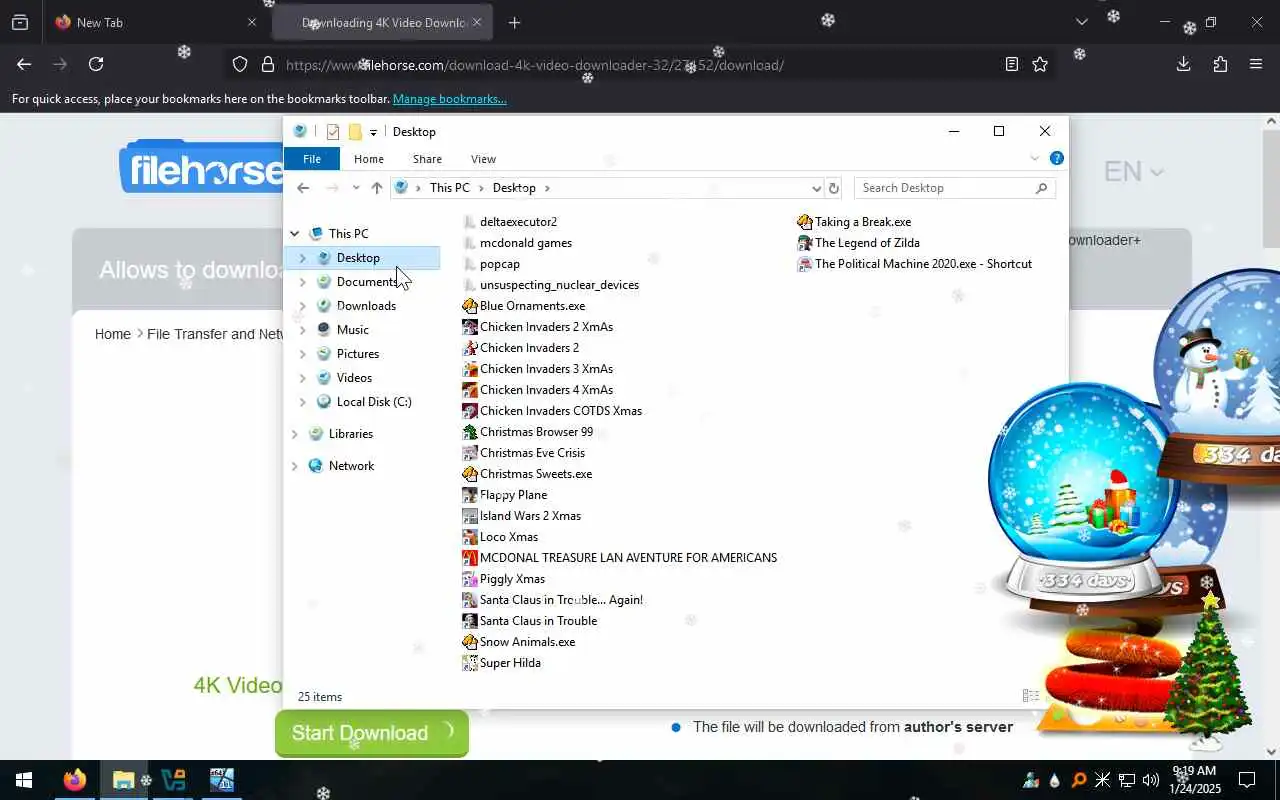Viewport: 1280px width, 800px height.
Task: Open new Firefox tab with plus
Action: (x=514, y=22)
